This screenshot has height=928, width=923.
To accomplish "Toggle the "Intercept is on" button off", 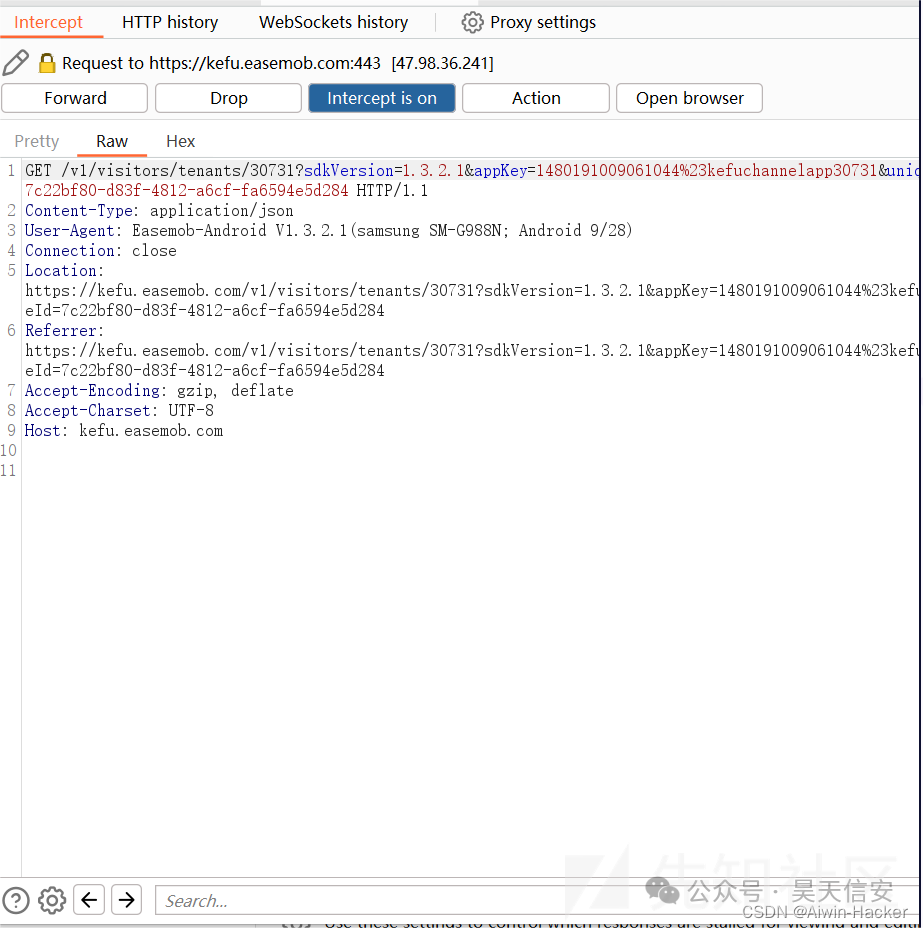I will 381,98.
